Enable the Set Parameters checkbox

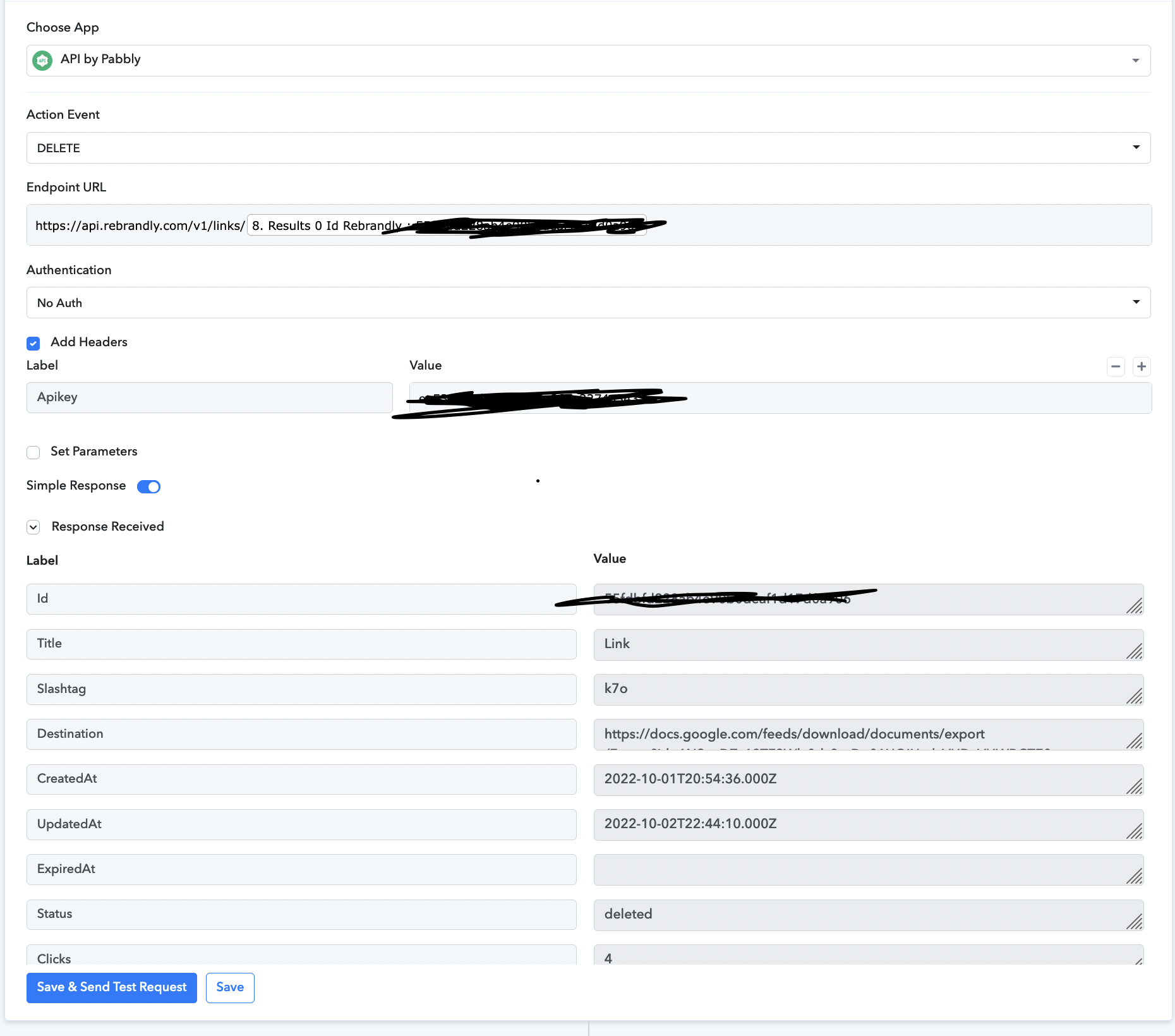tap(33, 452)
